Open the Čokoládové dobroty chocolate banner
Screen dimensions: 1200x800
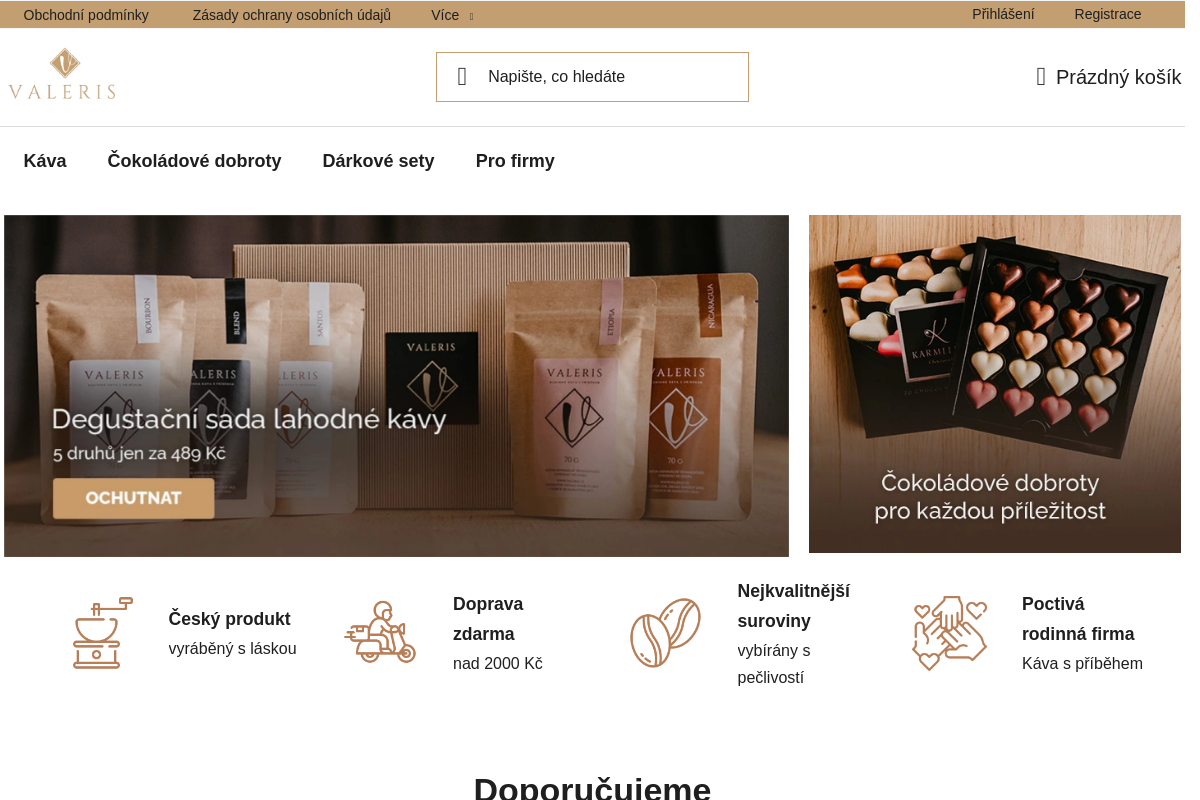pos(995,384)
